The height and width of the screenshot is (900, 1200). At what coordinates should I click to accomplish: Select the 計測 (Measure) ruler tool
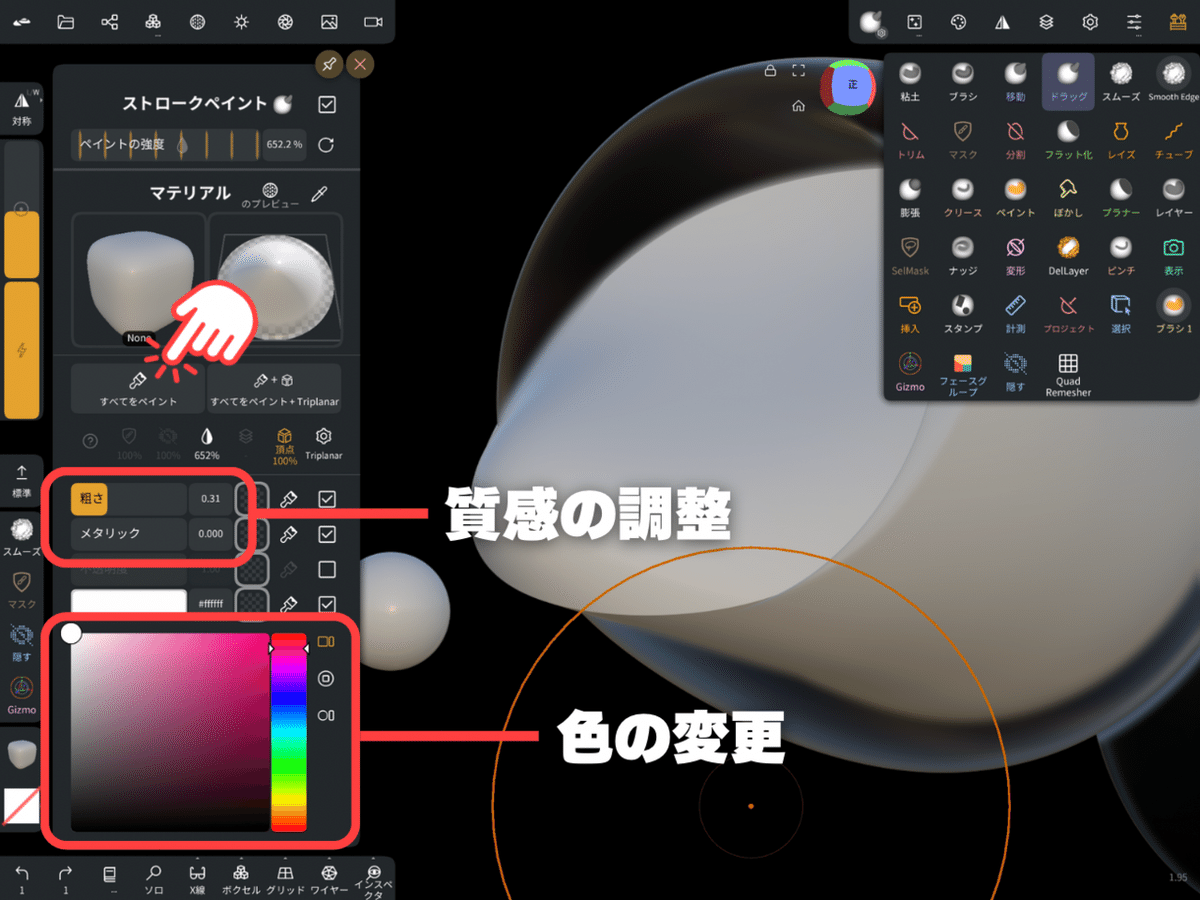1015,313
